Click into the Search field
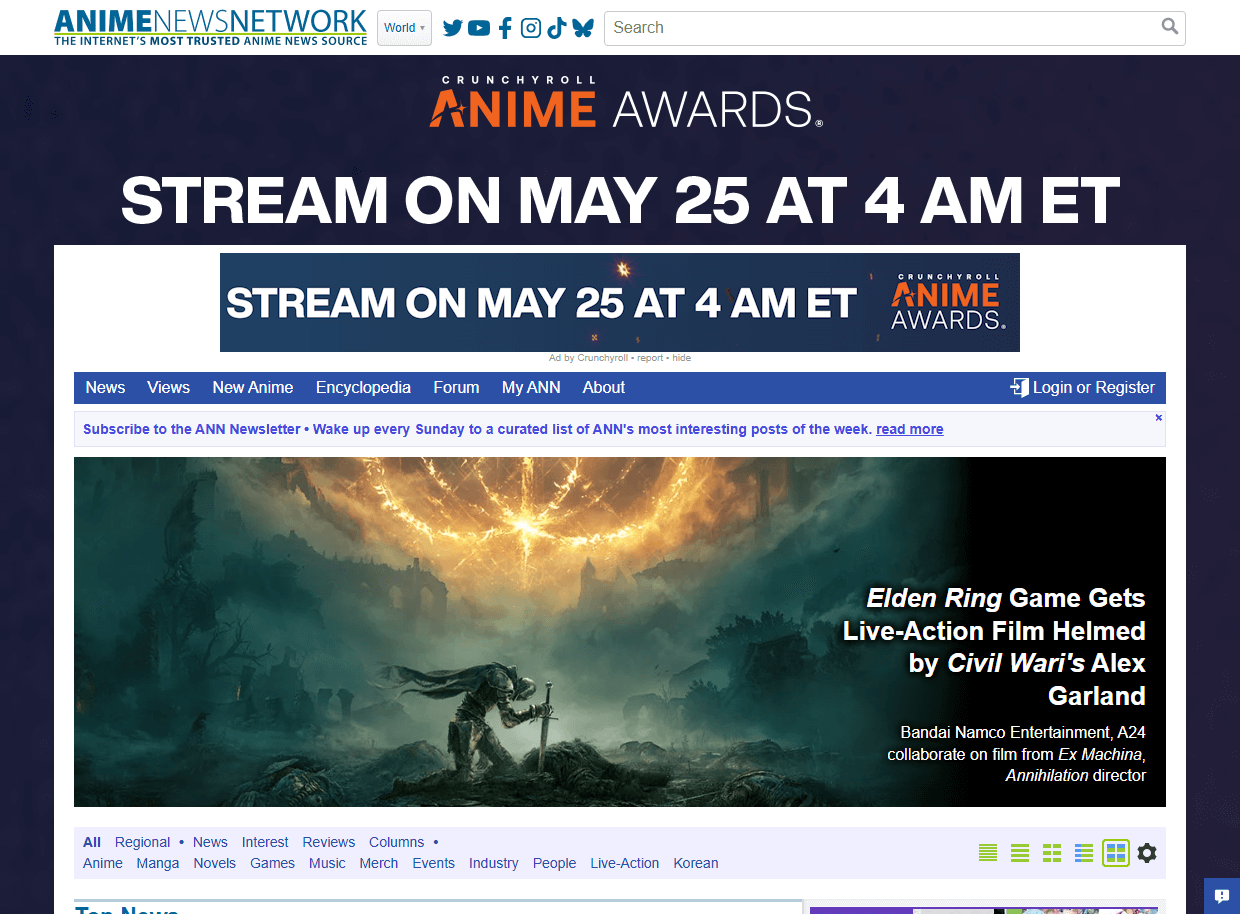The width and height of the screenshot is (1240, 914). 880,28
